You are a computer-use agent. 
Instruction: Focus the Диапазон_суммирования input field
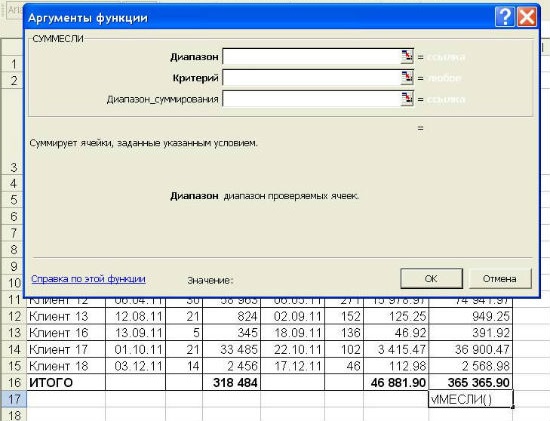[311, 99]
